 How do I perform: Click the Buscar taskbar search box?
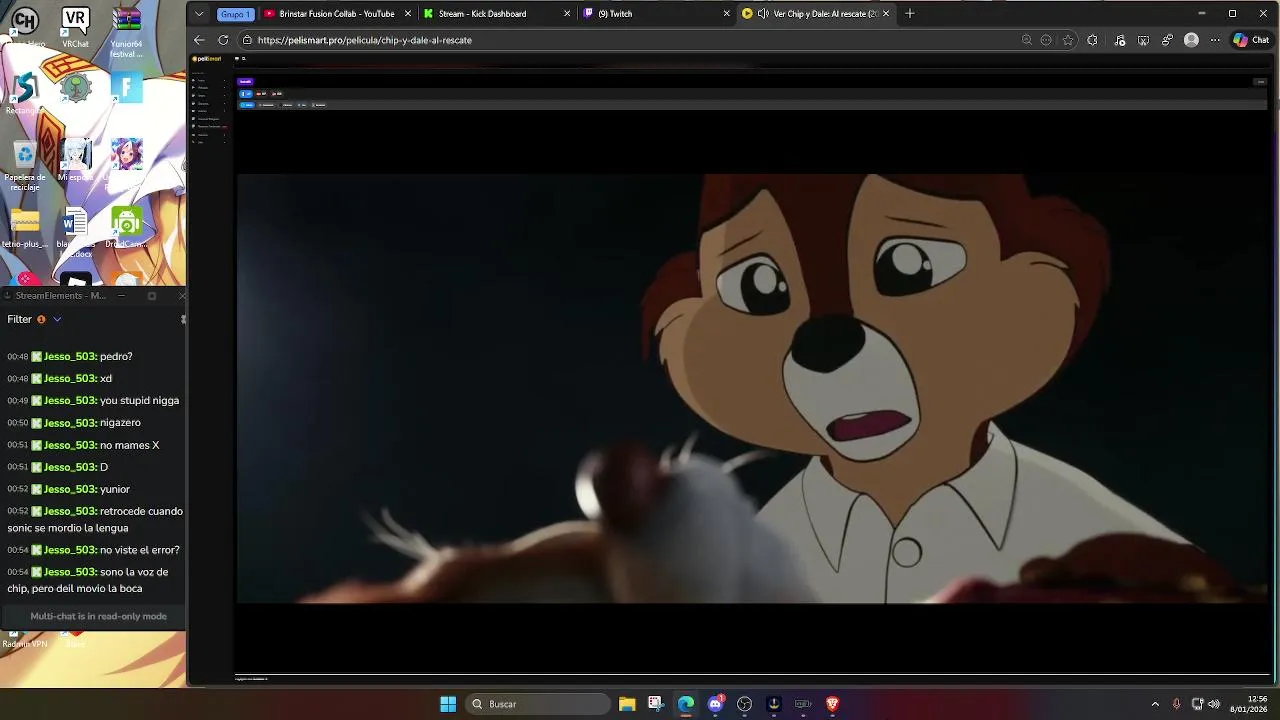pyautogui.click(x=538, y=704)
